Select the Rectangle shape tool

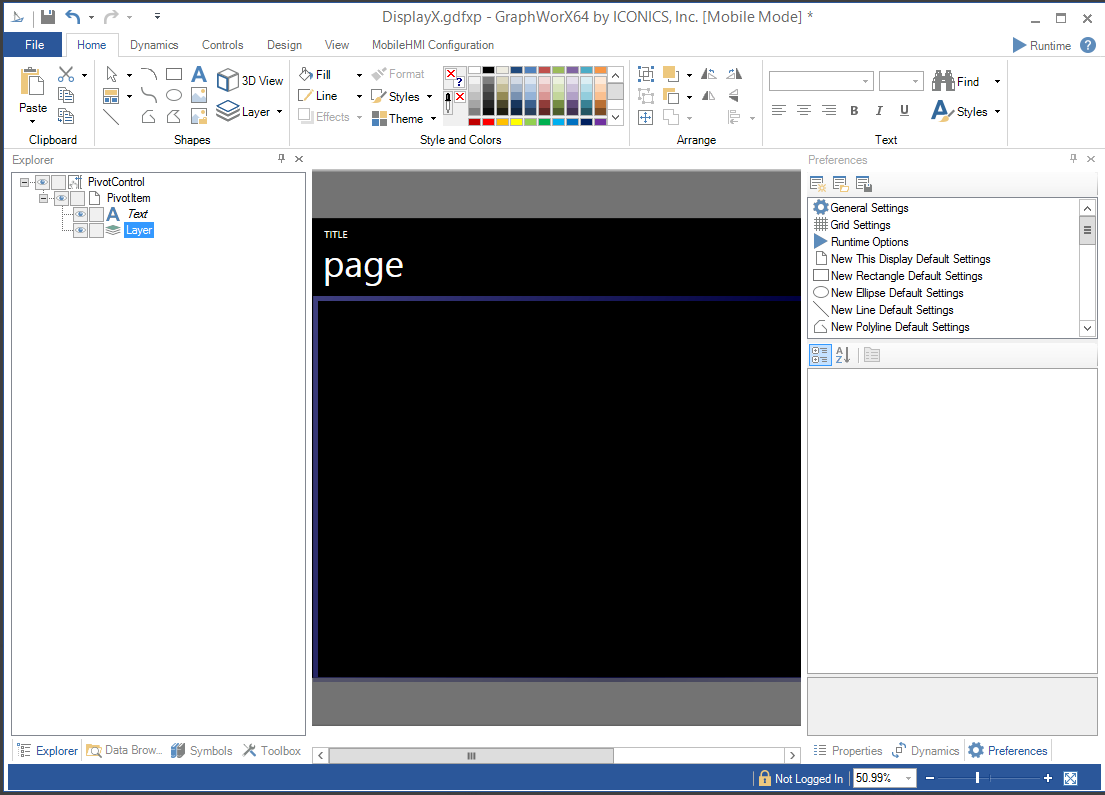click(174, 74)
